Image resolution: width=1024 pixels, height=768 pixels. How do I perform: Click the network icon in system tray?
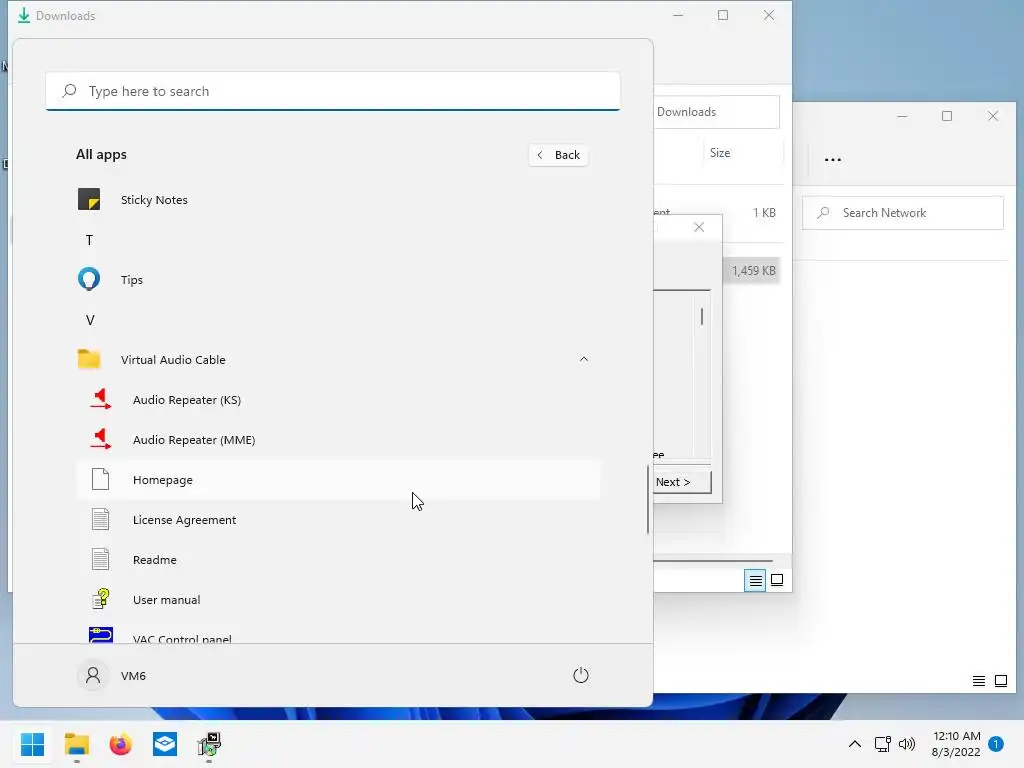click(882, 744)
